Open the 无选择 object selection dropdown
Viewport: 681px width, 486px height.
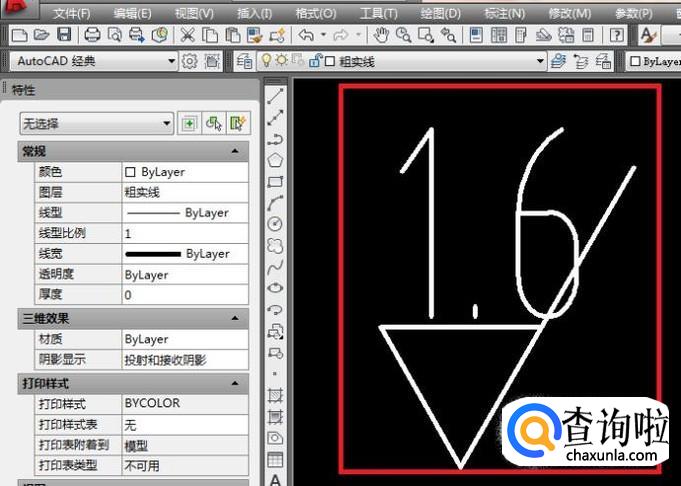[x=96, y=124]
